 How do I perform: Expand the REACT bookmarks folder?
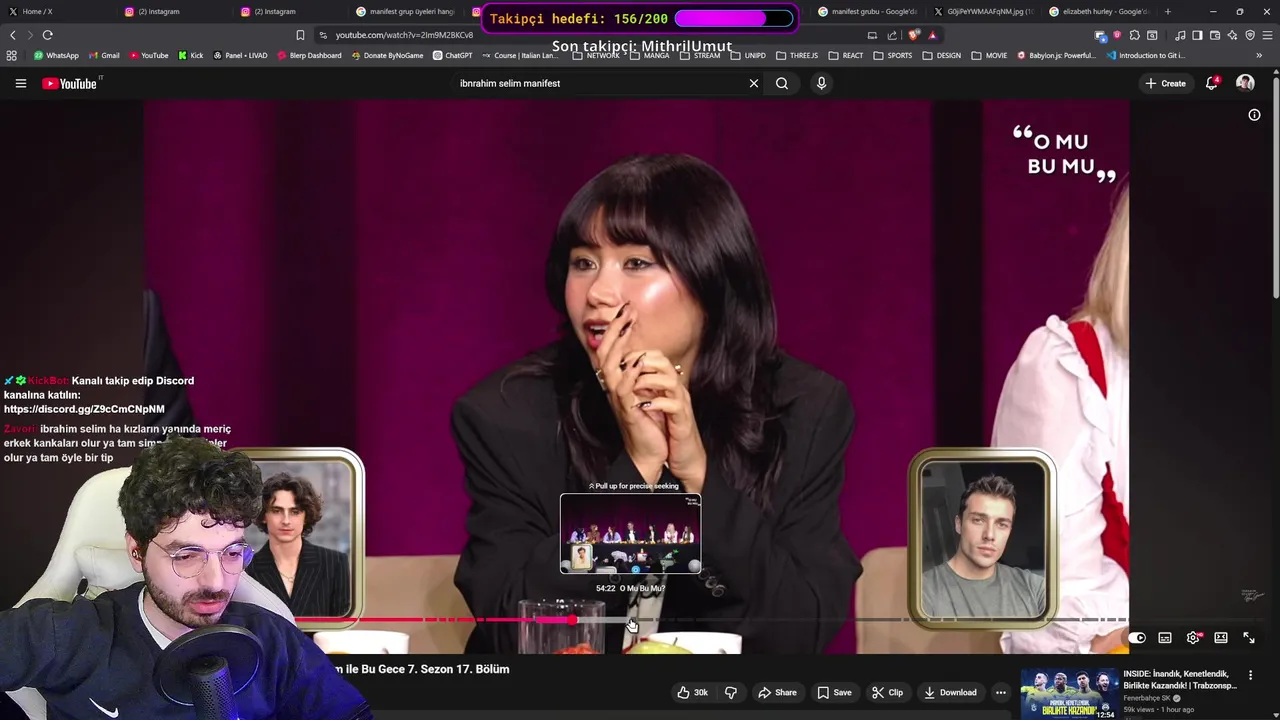846,55
